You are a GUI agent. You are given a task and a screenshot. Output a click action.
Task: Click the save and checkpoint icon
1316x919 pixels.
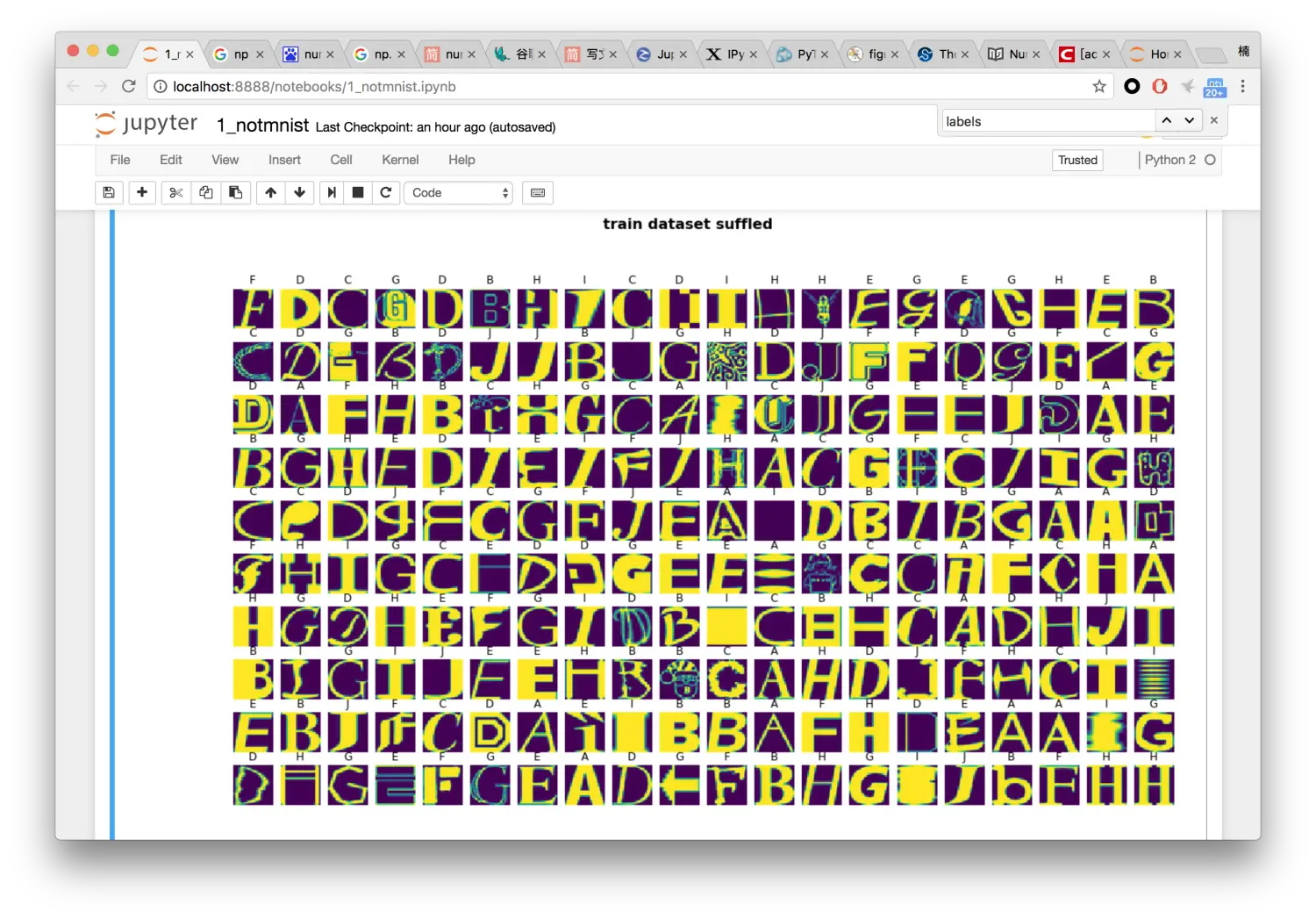[109, 192]
